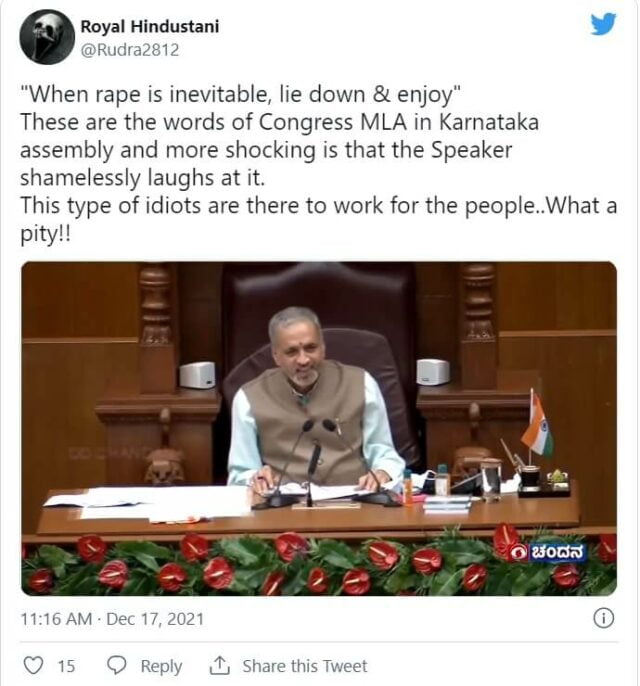The height and width of the screenshot is (686, 640).
Task: Open the embedded assembly Speaker video thumbnail
Action: click(x=319, y=428)
